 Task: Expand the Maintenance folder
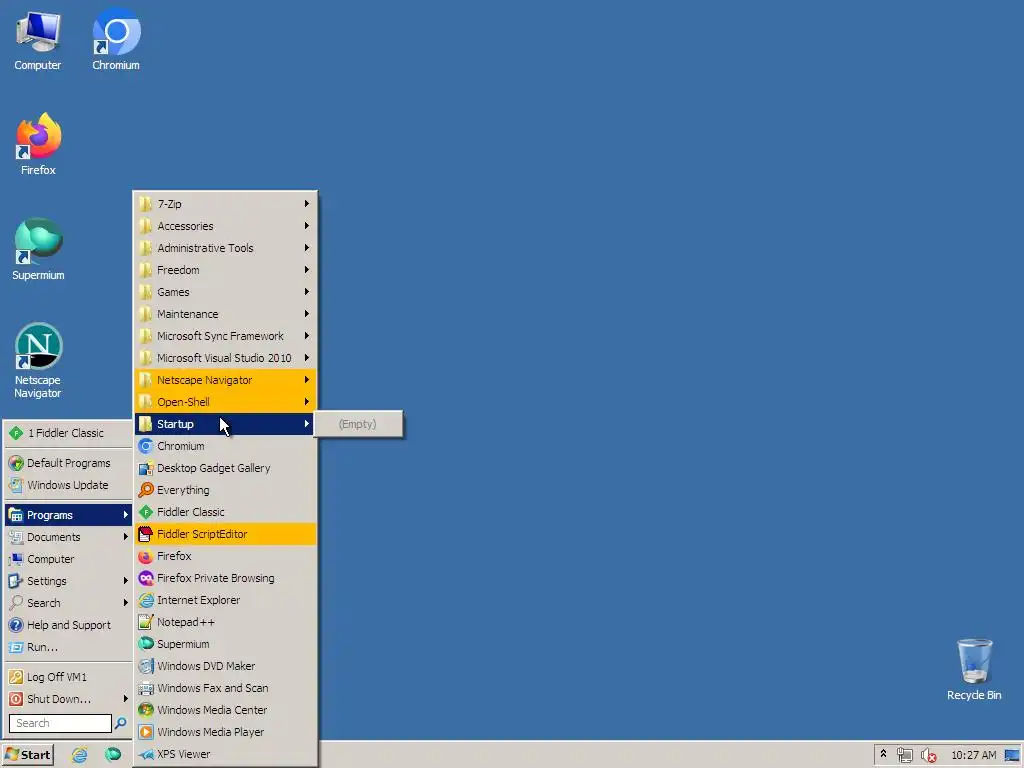(225, 314)
